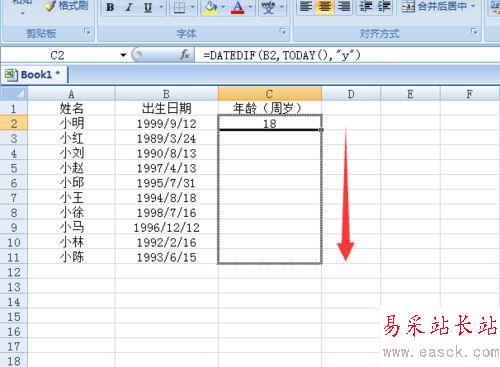Open the Merge and Center dropdown arrow
Image resolution: width=500 pixels, height=367 pixels.
click(473, 6)
